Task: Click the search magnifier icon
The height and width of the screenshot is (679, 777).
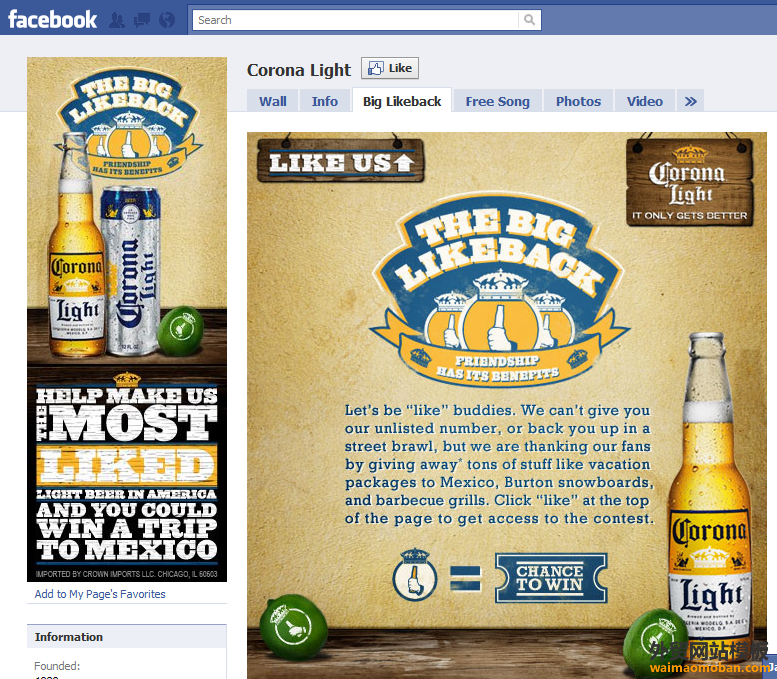Action: tap(529, 20)
